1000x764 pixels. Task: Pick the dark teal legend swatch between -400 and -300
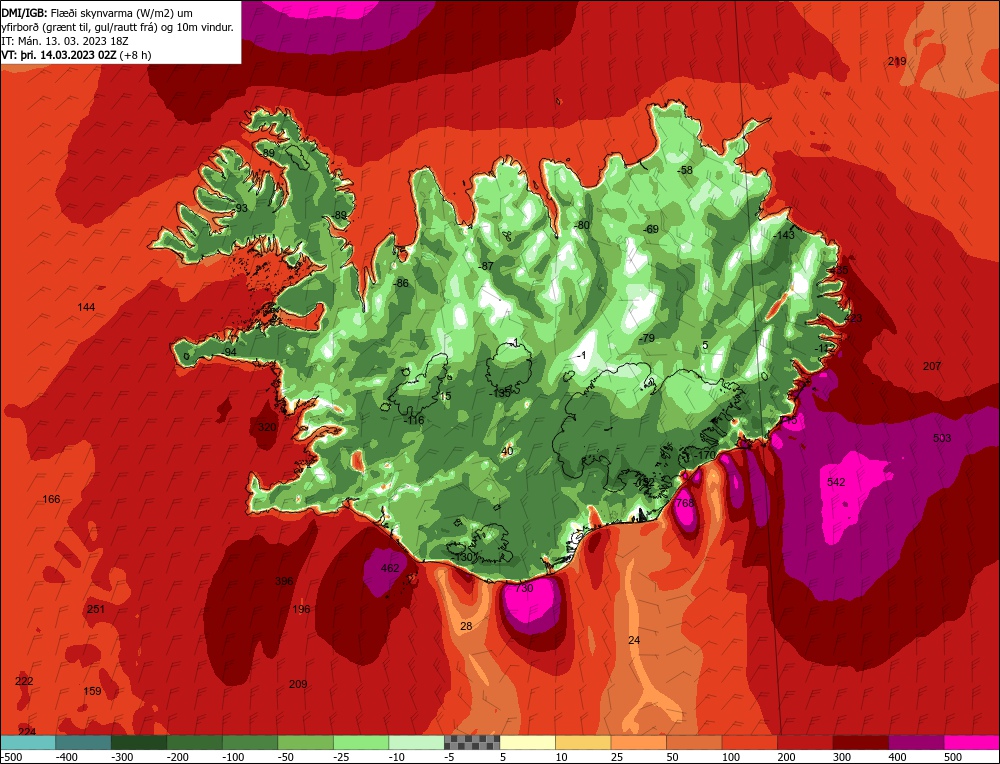tap(83, 742)
